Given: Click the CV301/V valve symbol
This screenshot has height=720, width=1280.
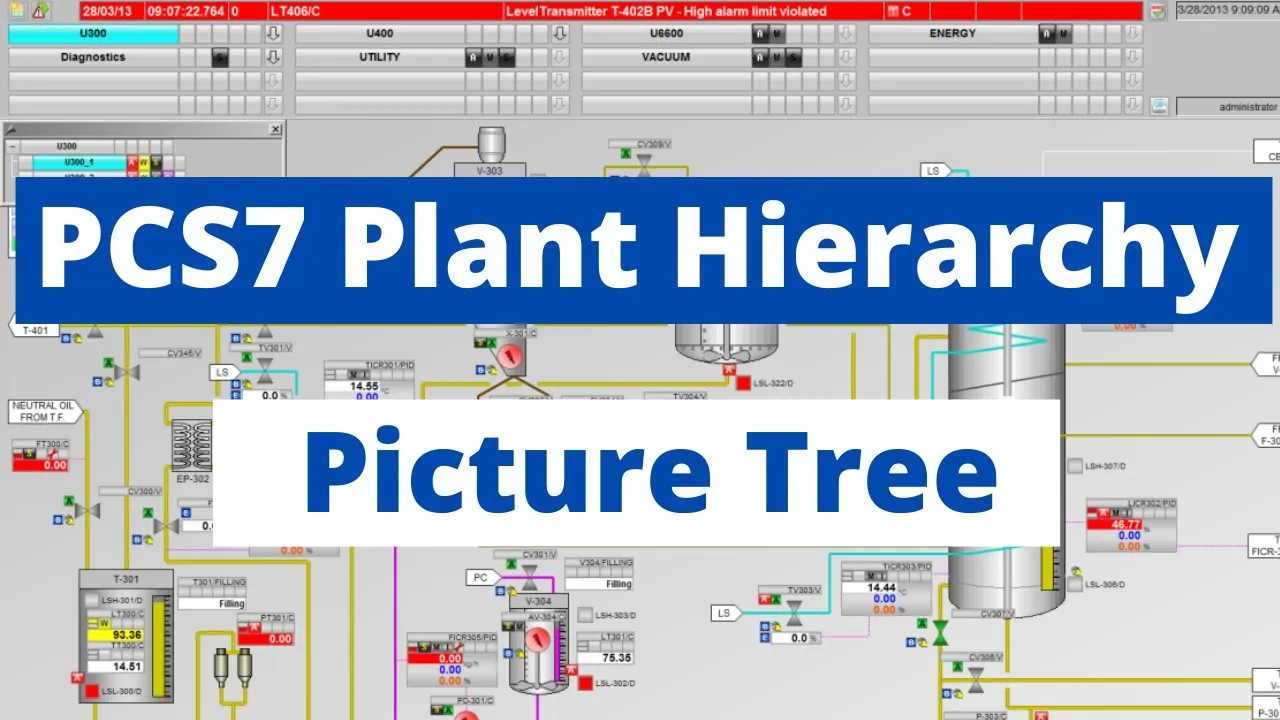Looking at the screenshot, I should pos(530,577).
